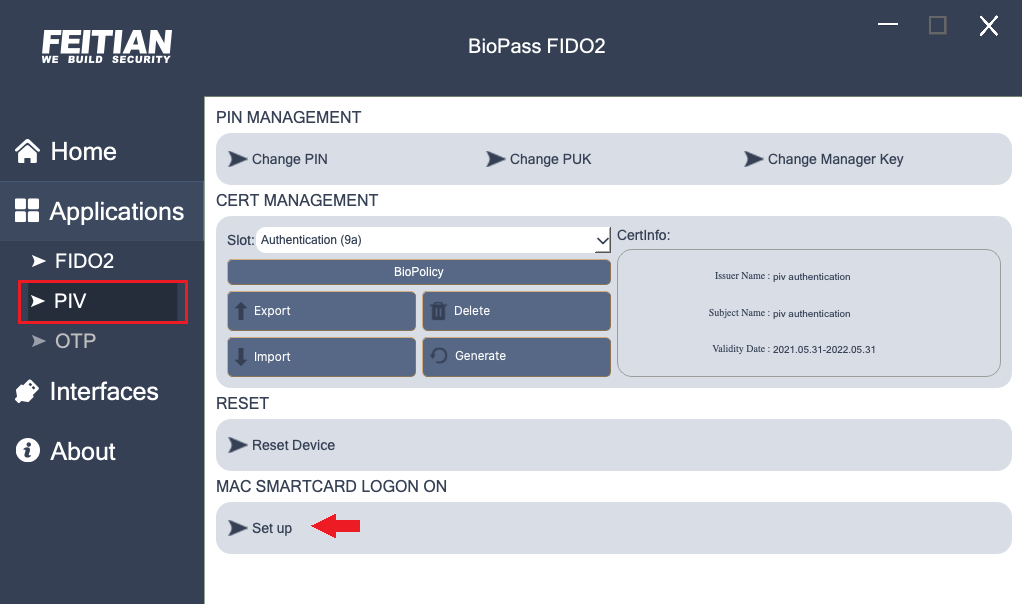Click the Home house icon
Image resolution: width=1023 pixels, height=604 pixels.
27,151
